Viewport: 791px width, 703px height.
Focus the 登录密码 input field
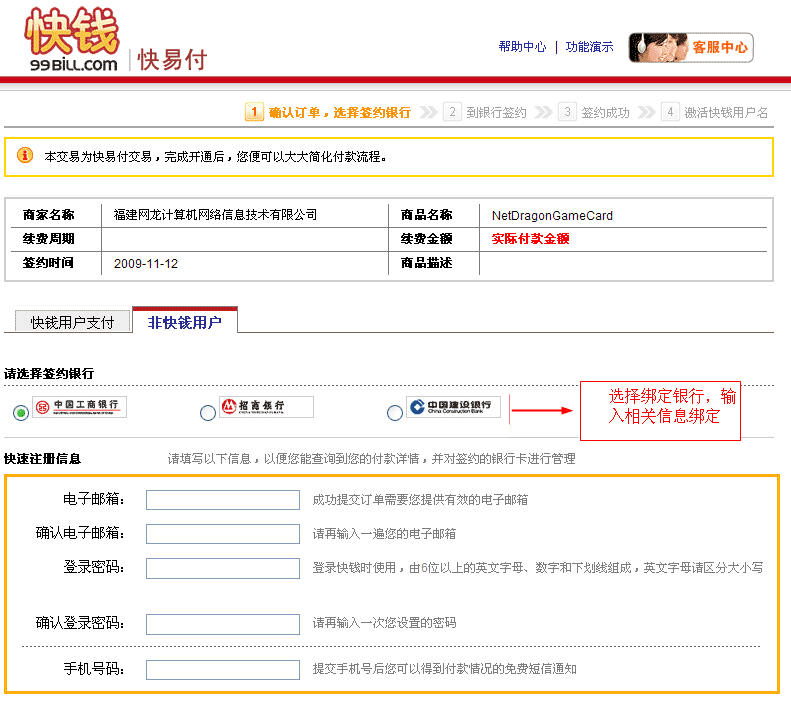(x=222, y=568)
